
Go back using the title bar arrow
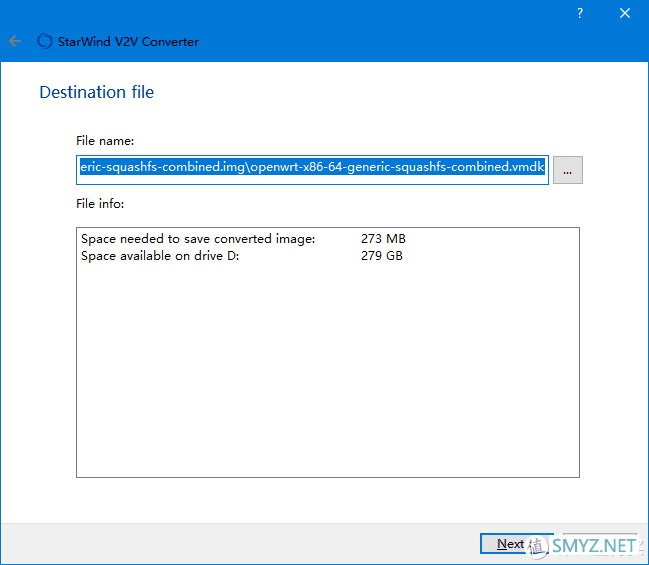(15, 42)
